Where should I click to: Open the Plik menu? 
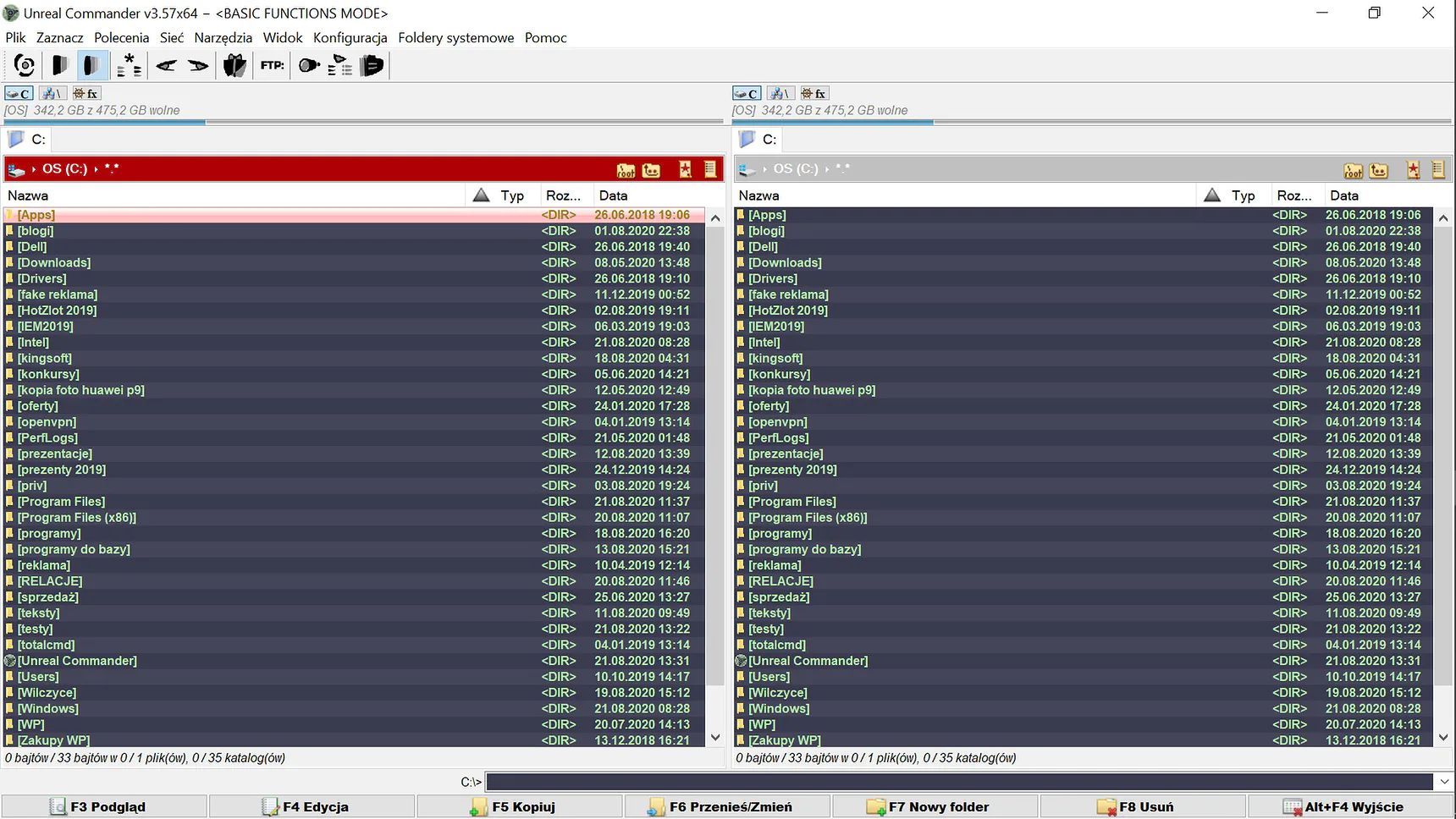point(15,37)
